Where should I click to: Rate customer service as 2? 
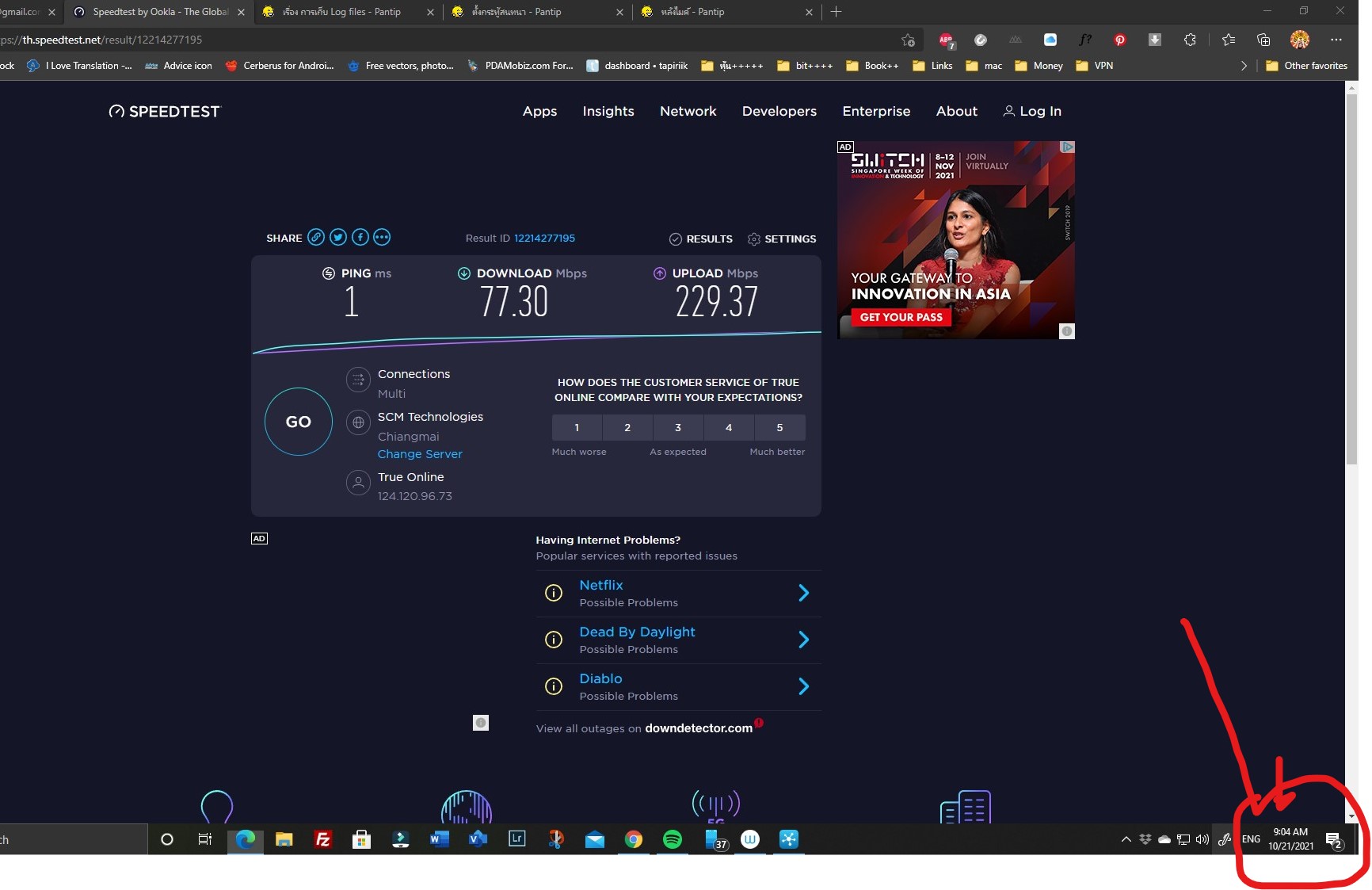tap(627, 427)
